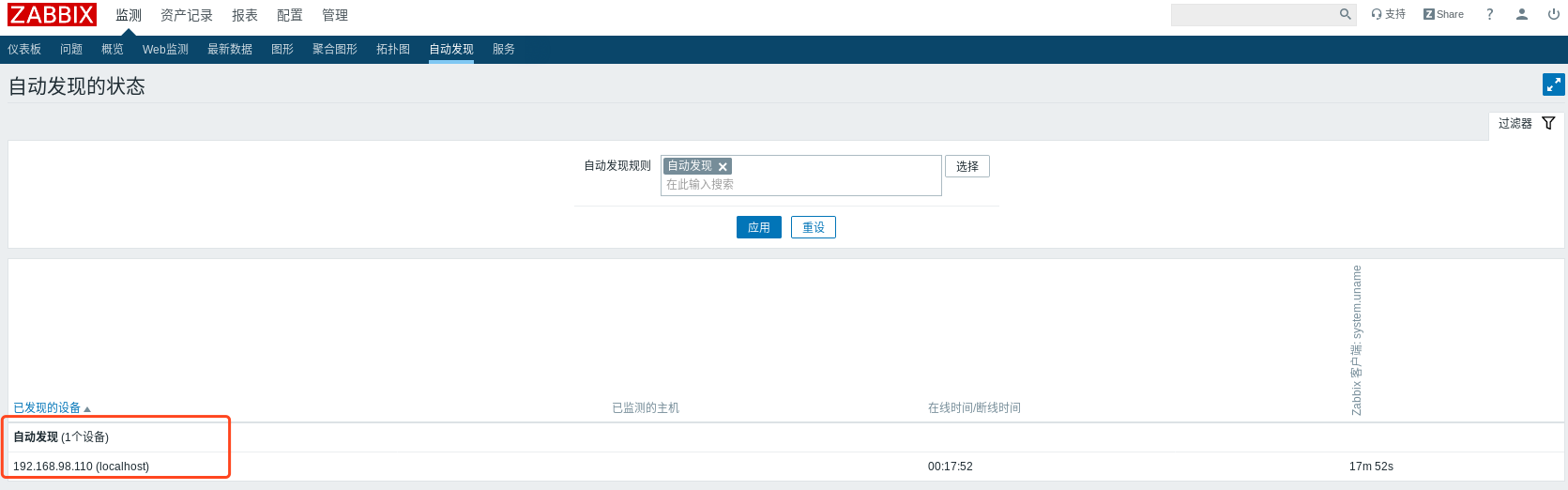
Task: Open the 管理 top menu
Action: [x=334, y=15]
